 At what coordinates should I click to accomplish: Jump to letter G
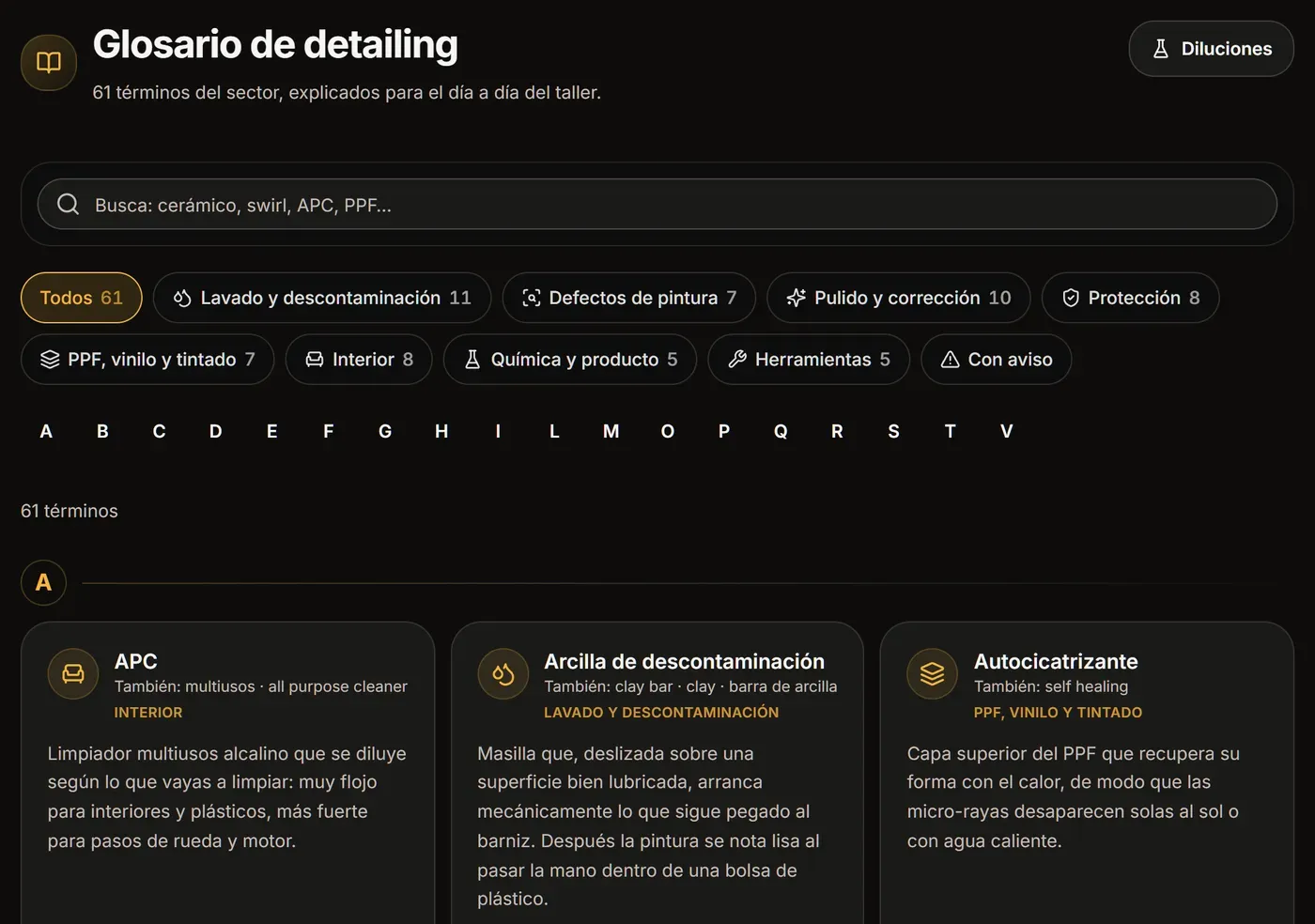click(x=385, y=431)
